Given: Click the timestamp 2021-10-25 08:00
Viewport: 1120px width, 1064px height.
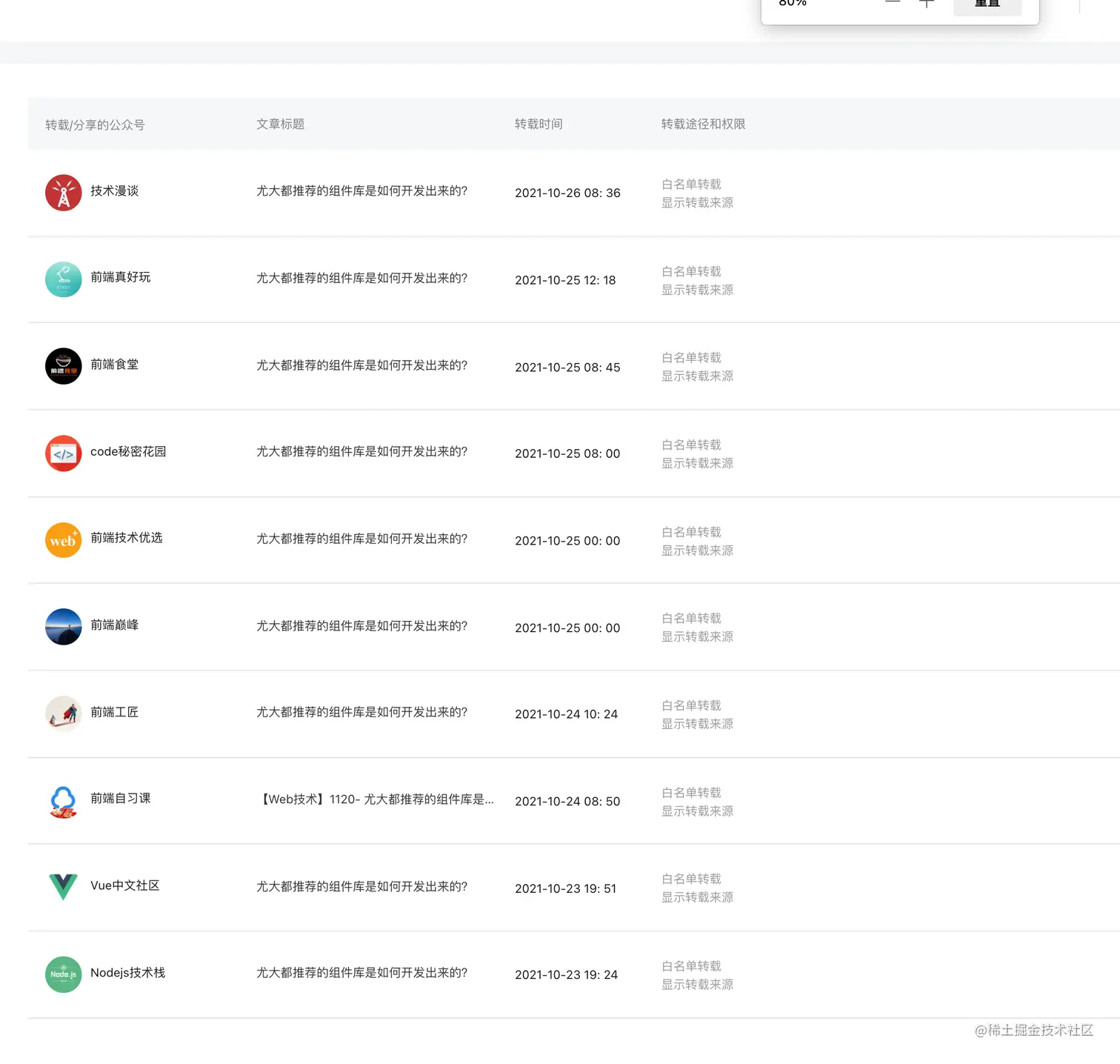Looking at the screenshot, I should 567,453.
